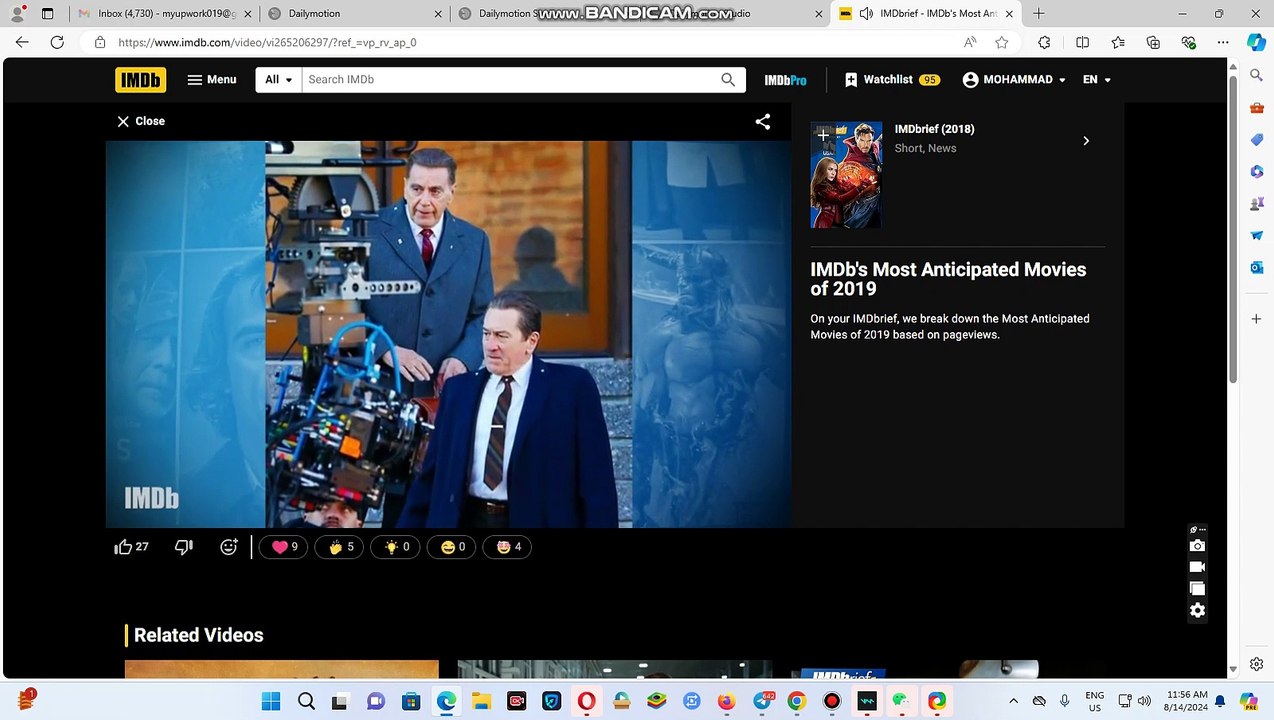1274x720 pixels.
Task: Add IMDbrief poster to watchlist with plus
Action: [x=823, y=135]
